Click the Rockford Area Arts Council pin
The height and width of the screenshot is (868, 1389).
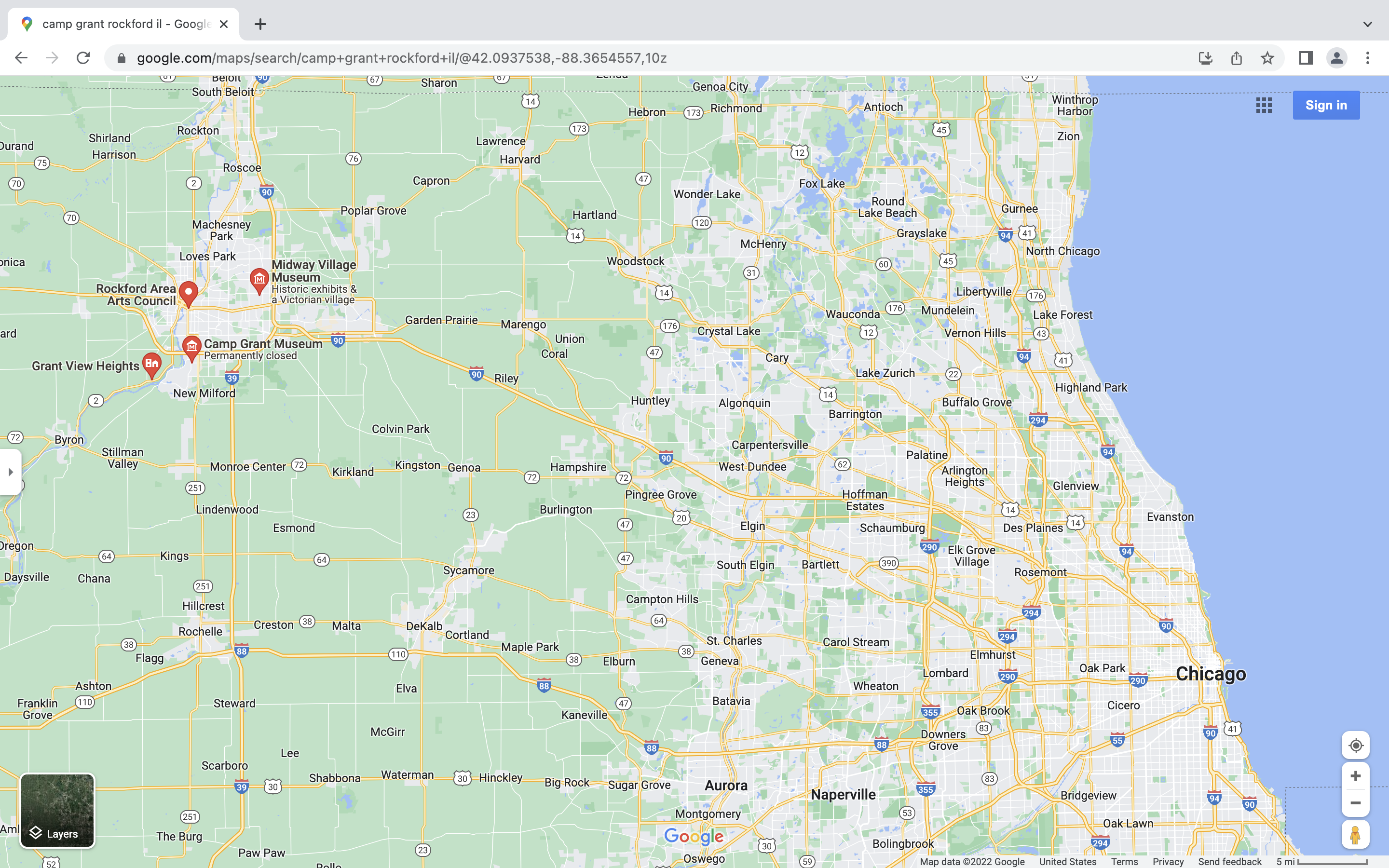pos(188,292)
